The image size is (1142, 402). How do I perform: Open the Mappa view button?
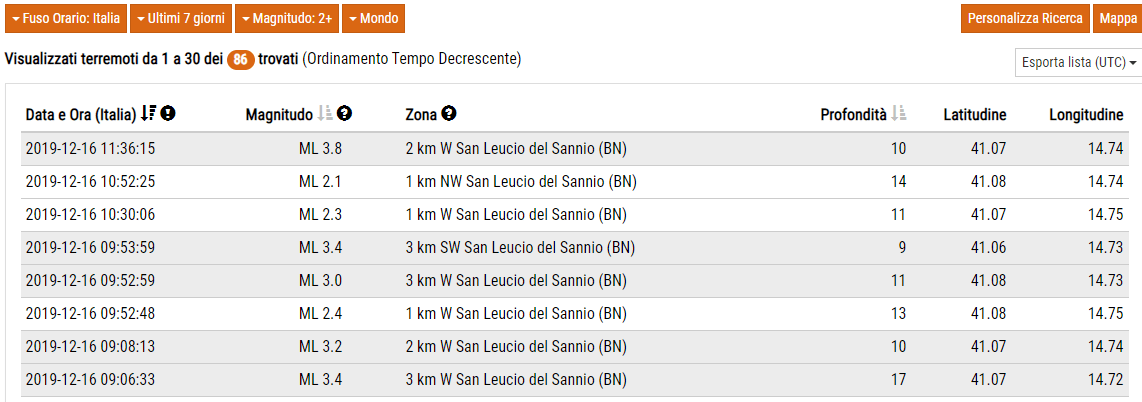pyautogui.click(x=1117, y=18)
